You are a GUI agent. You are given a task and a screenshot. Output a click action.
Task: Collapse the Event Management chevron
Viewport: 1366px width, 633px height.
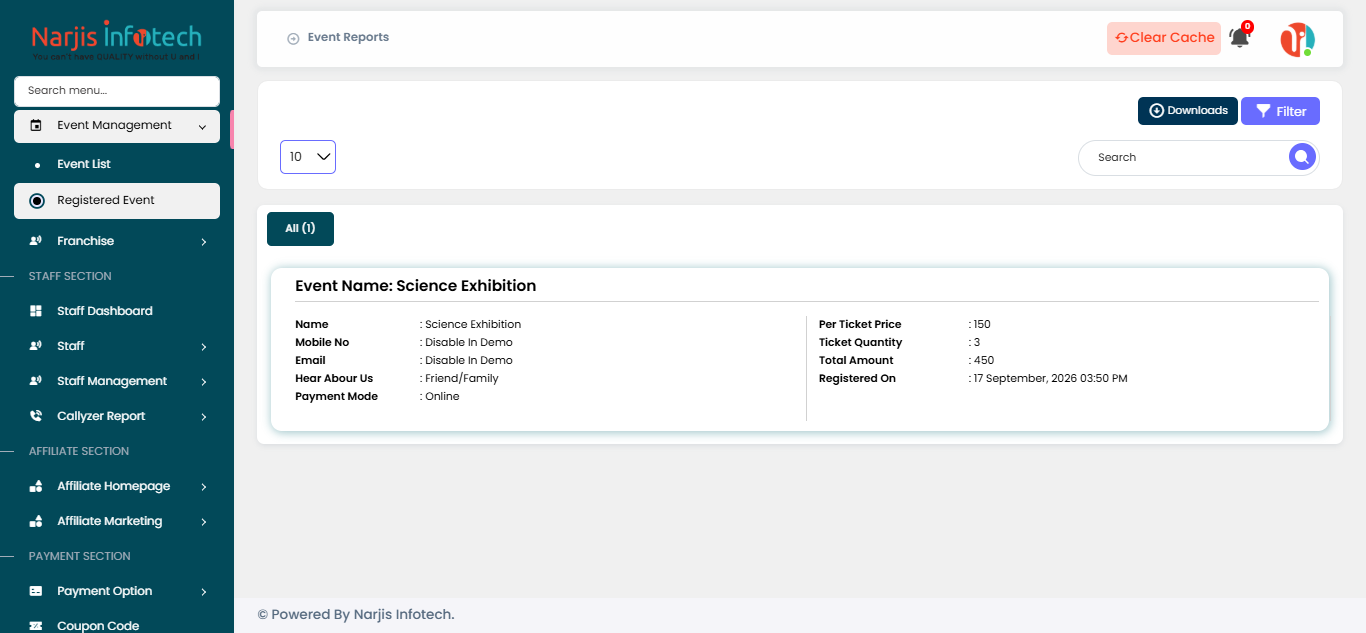pyautogui.click(x=203, y=126)
